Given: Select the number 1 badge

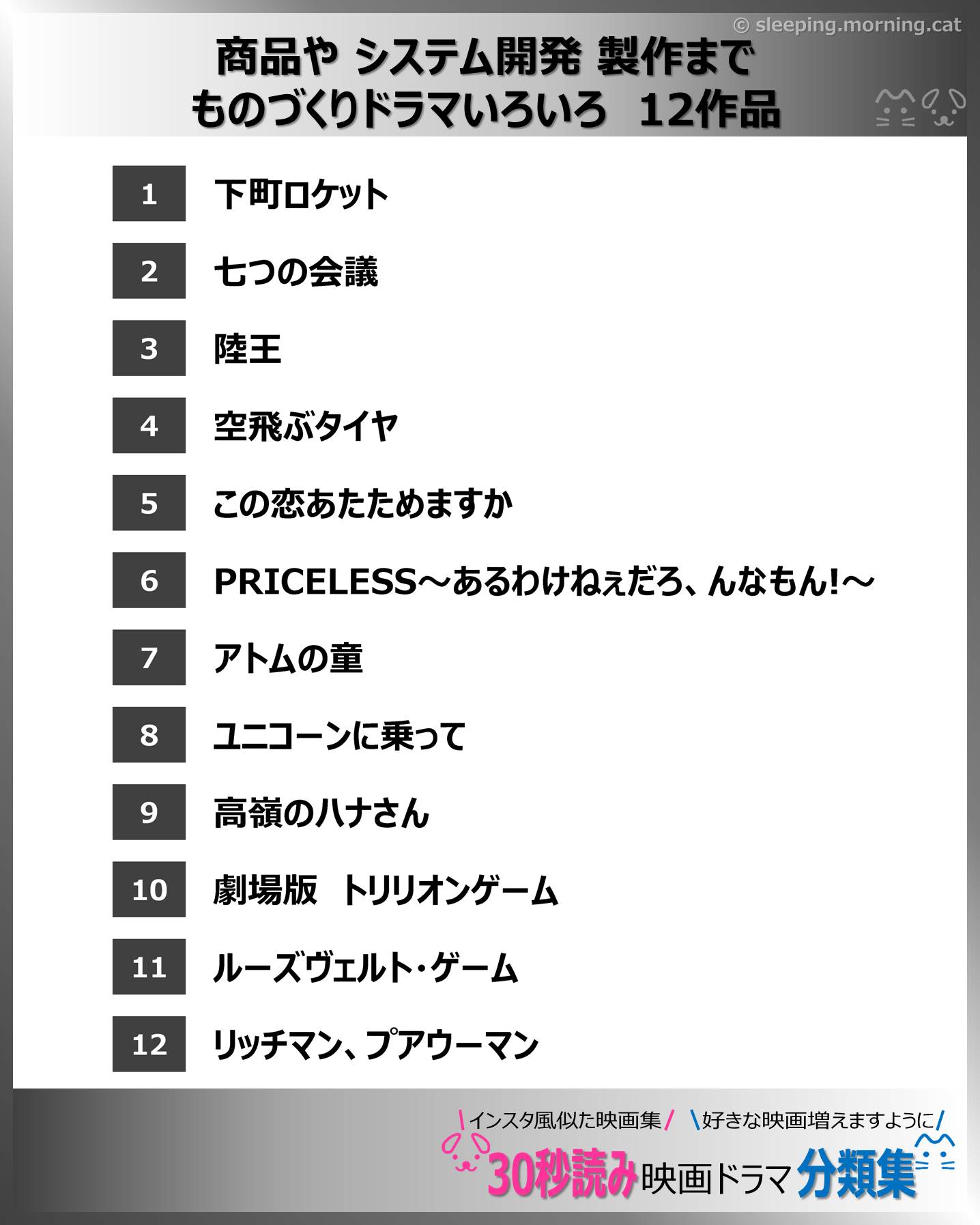Looking at the screenshot, I should click(x=149, y=194).
